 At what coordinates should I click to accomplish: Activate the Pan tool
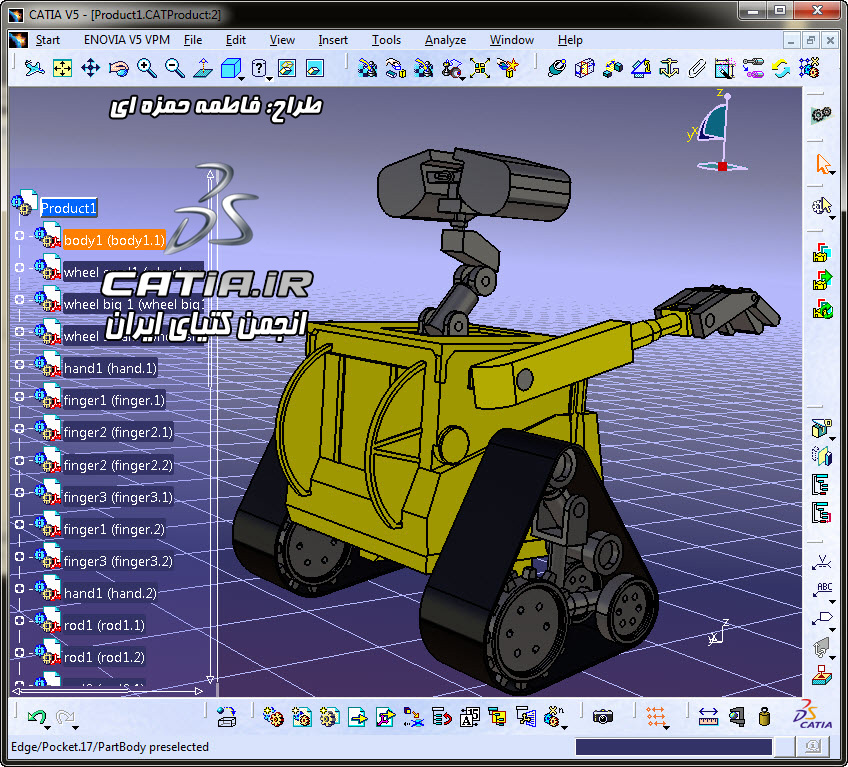90,69
